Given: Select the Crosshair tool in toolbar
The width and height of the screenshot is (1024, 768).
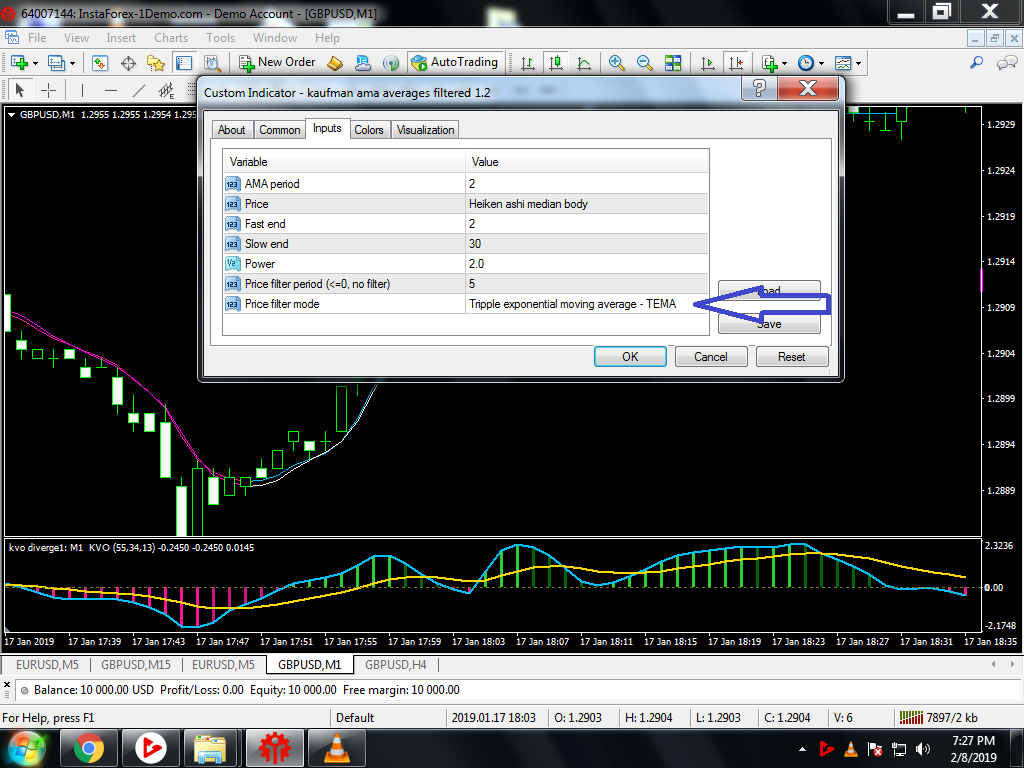Looking at the screenshot, I should click(49, 89).
